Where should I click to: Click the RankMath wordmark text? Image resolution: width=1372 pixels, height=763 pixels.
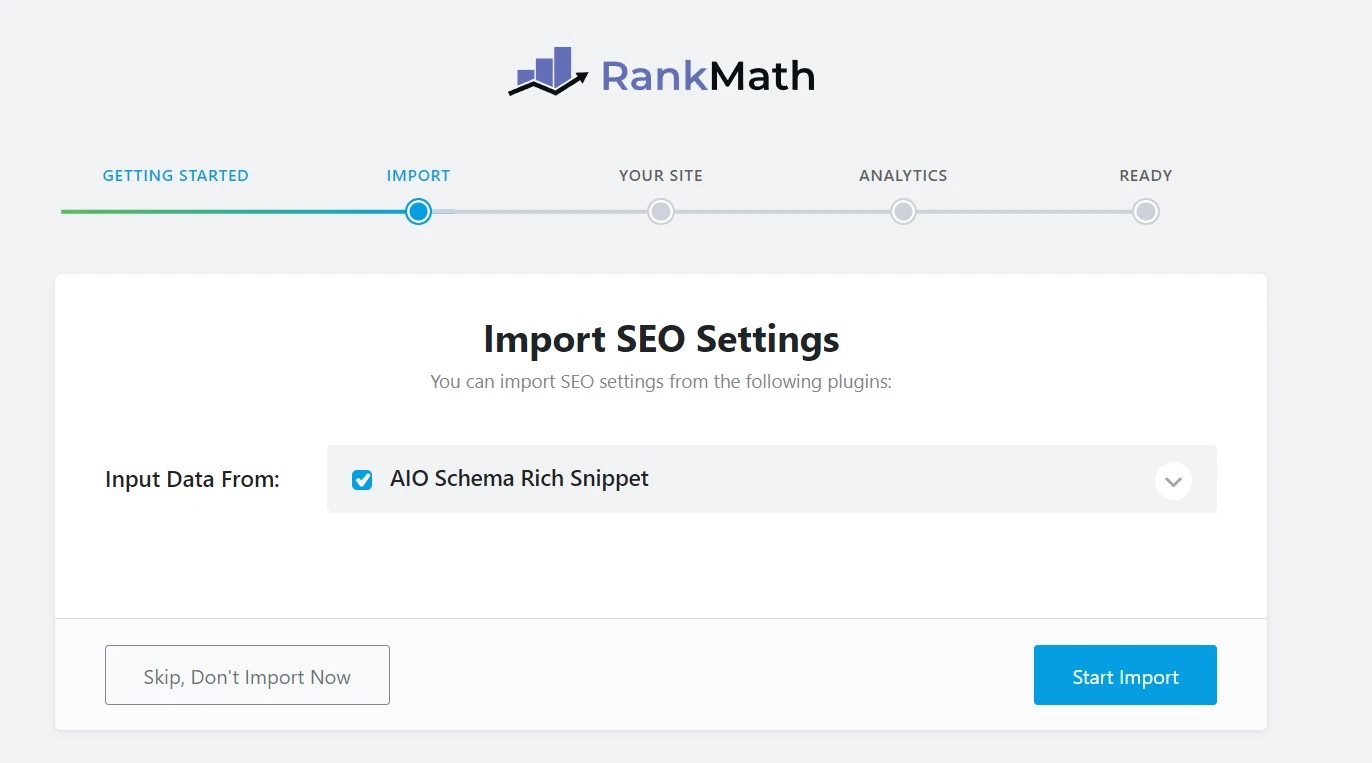[707, 76]
